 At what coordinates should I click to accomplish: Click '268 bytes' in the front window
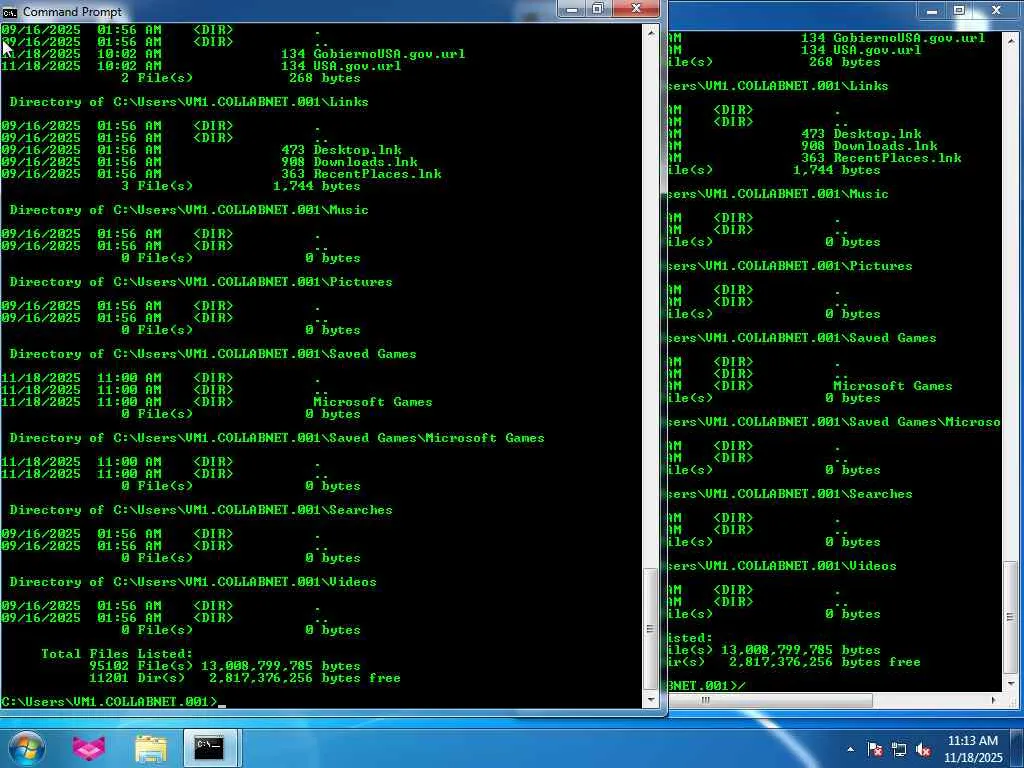point(325,78)
